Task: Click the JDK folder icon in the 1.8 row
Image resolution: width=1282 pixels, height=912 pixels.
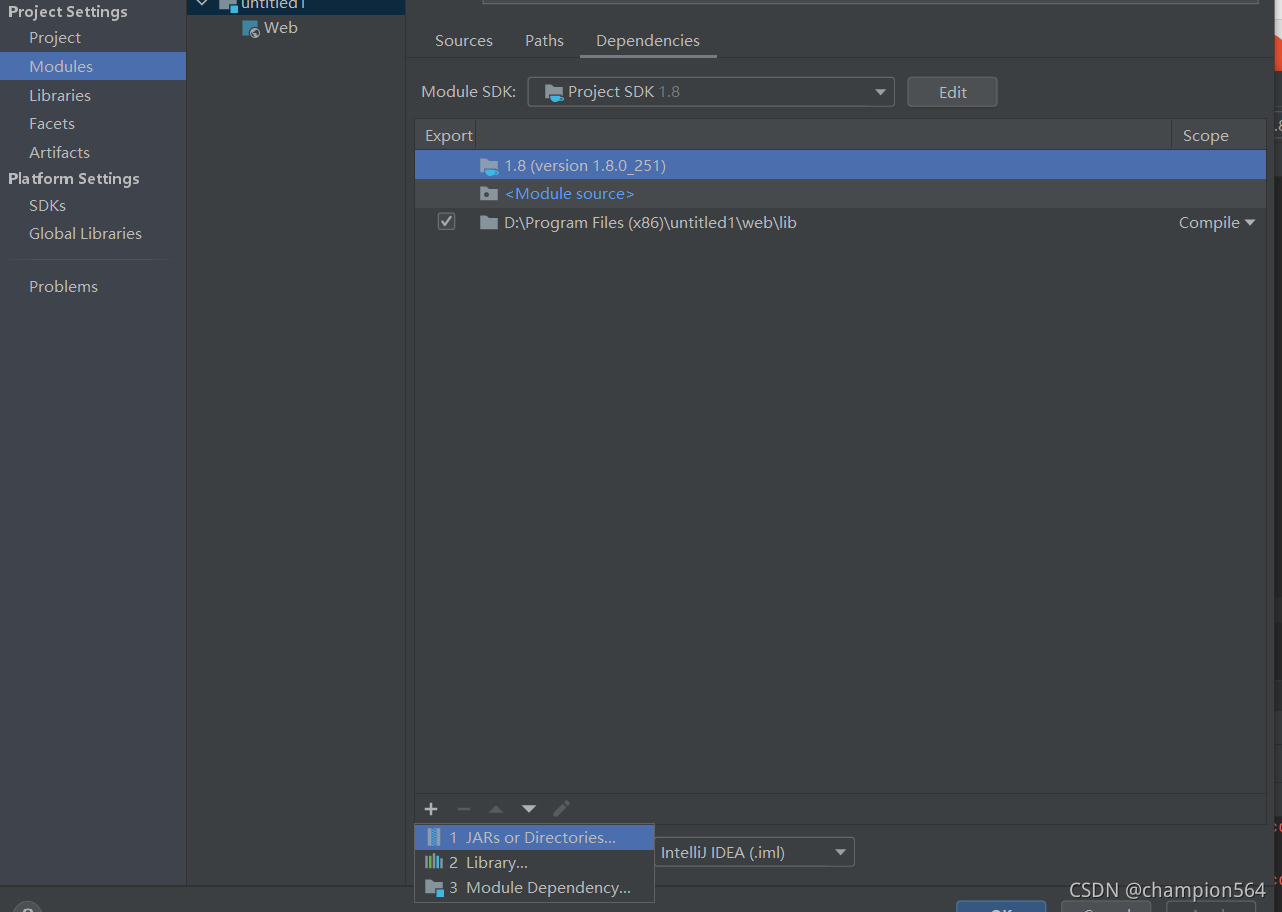Action: pos(488,166)
